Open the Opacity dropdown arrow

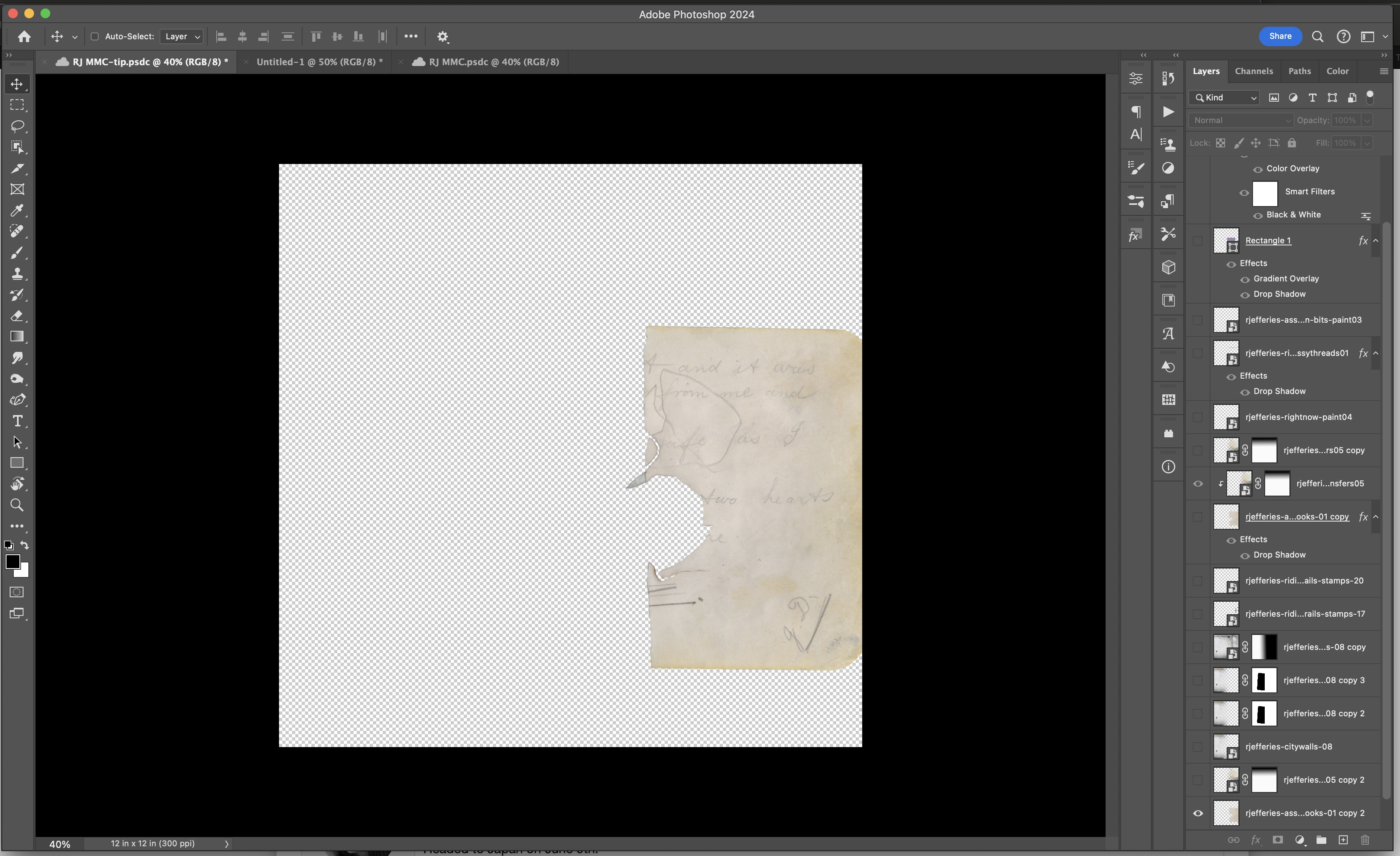[x=1367, y=120]
